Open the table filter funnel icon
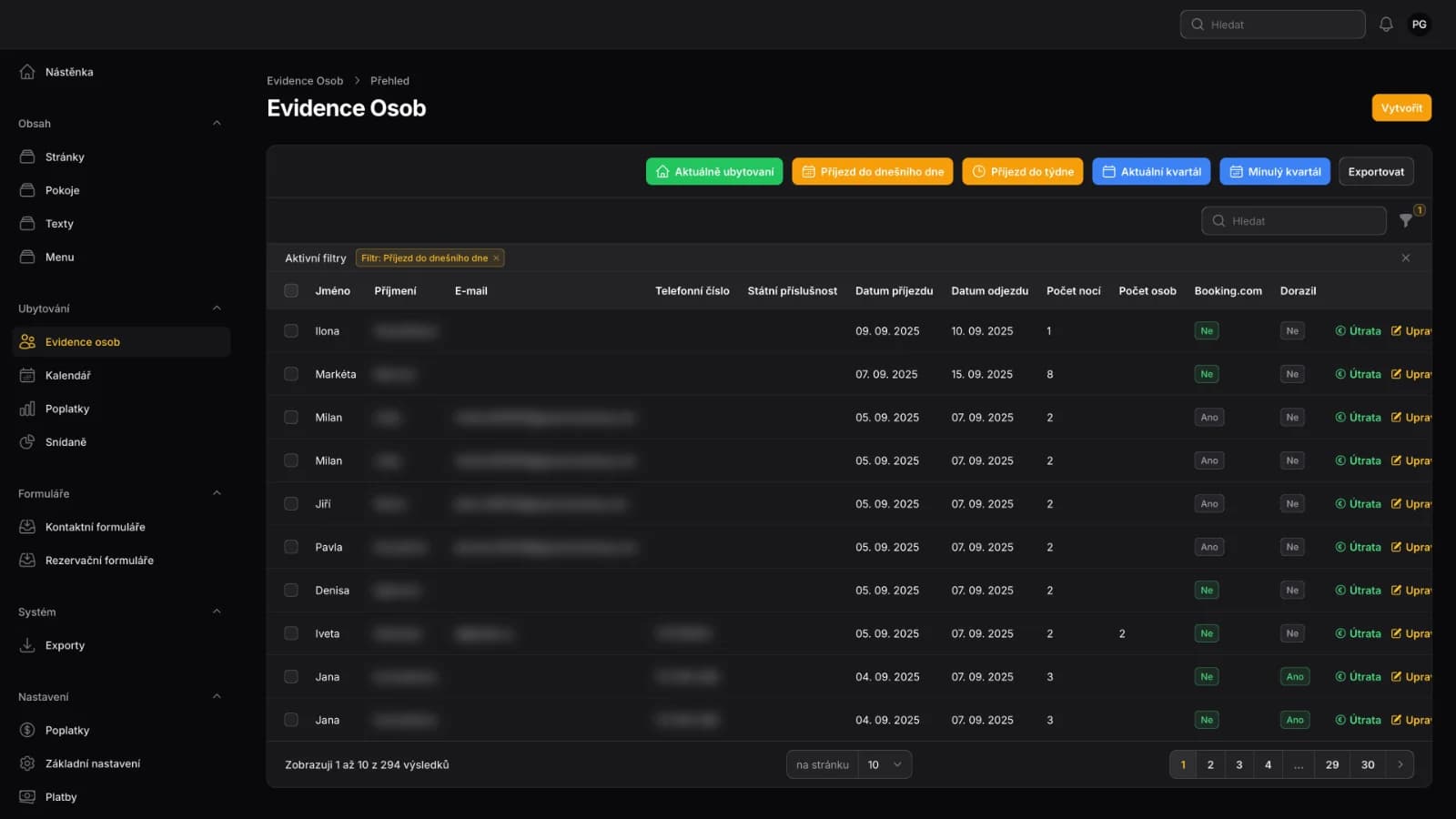 tap(1406, 220)
